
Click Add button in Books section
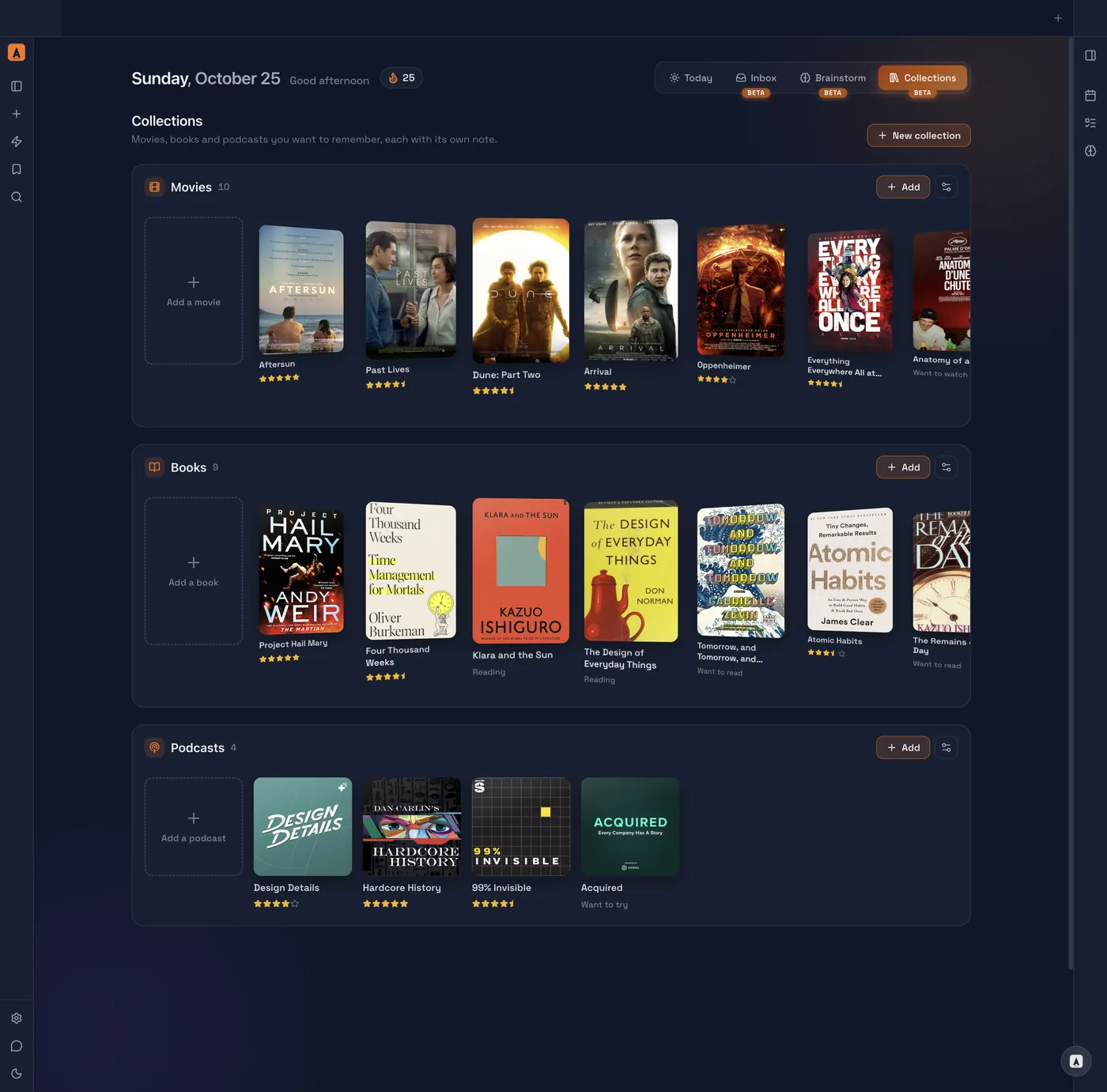coord(903,467)
